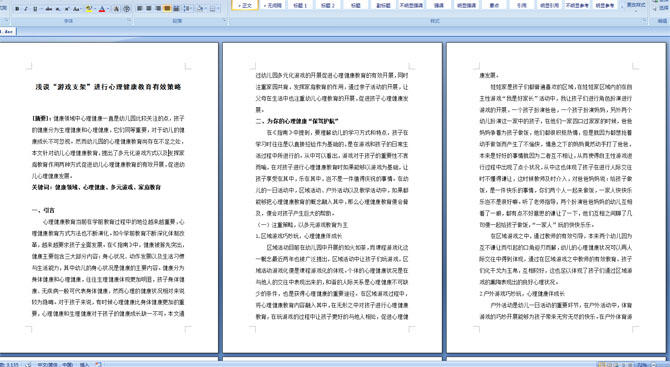
Task: Click the 1.区域游戏巧妙玩 subheading on page two
Action: 299,236
